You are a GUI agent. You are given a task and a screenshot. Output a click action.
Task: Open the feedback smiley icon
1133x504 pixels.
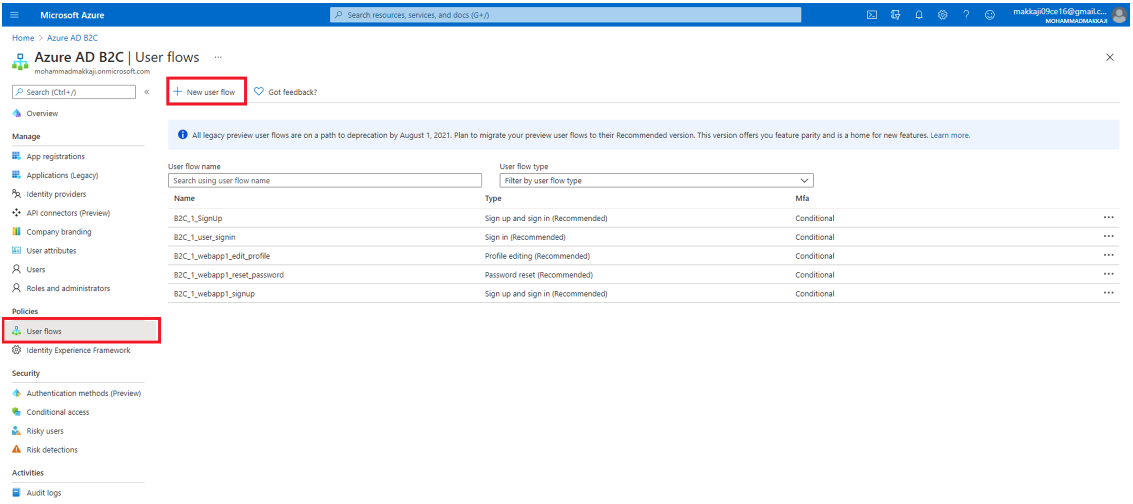[989, 14]
